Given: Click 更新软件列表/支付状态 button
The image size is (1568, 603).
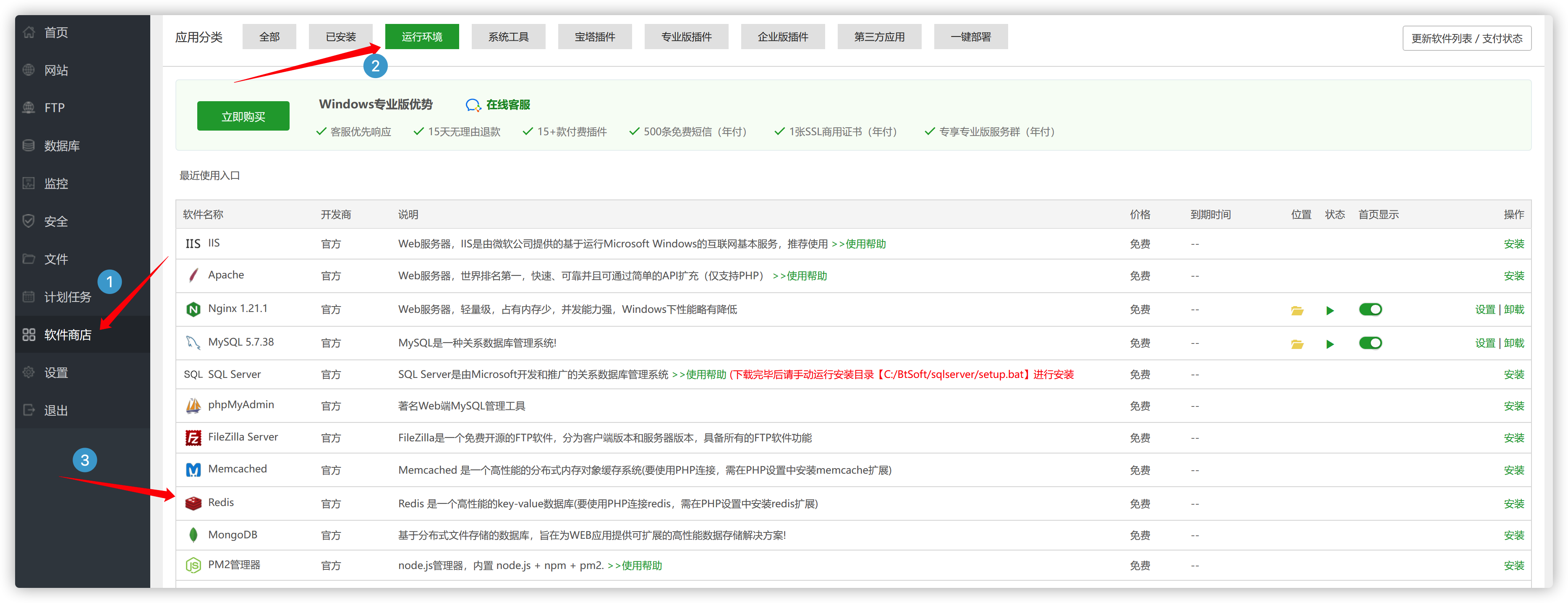Looking at the screenshot, I should point(1467,38).
